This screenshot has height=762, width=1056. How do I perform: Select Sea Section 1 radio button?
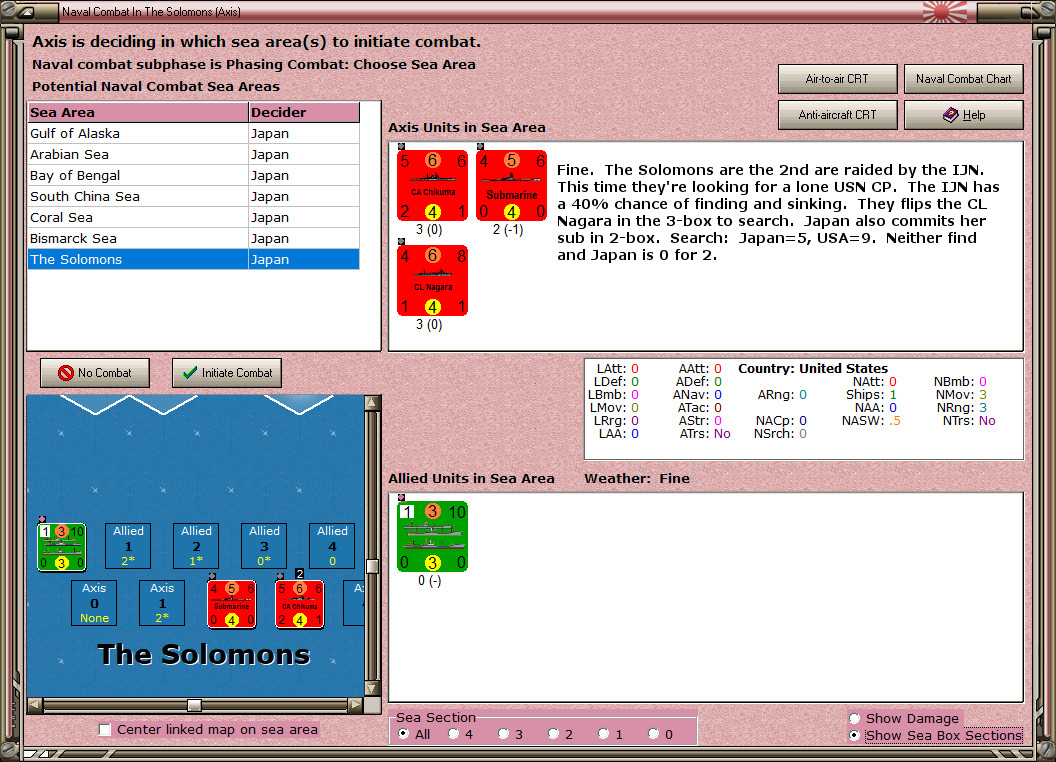pyautogui.click(x=603, y=734)
